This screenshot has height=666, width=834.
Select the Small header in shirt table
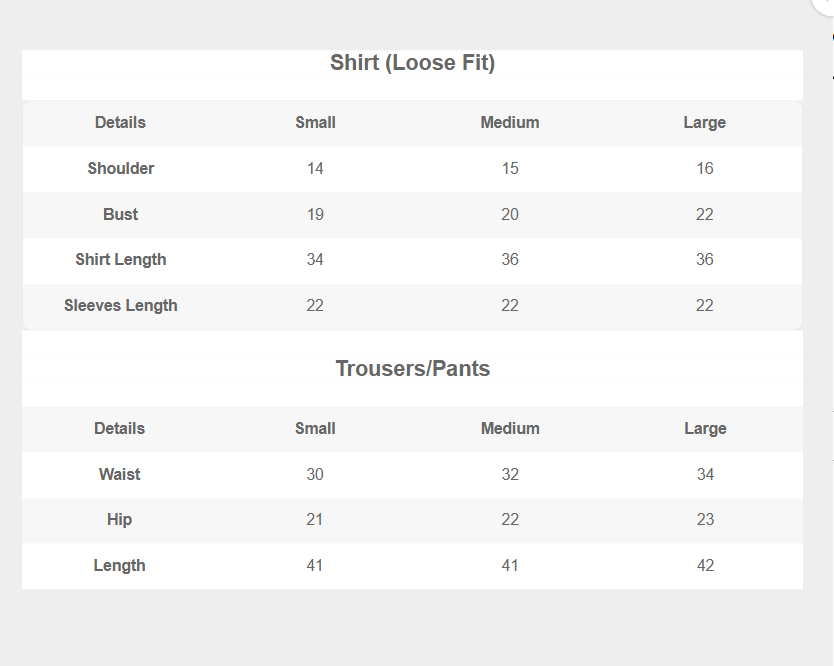point(315,123)
